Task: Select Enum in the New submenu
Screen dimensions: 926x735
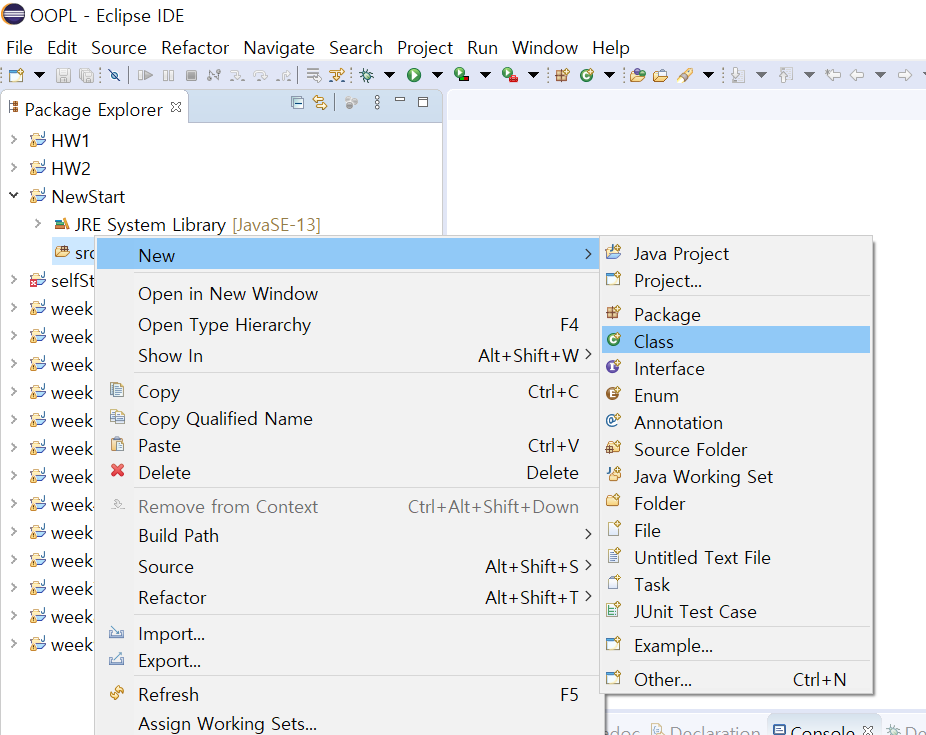Action: pos(736,395)
